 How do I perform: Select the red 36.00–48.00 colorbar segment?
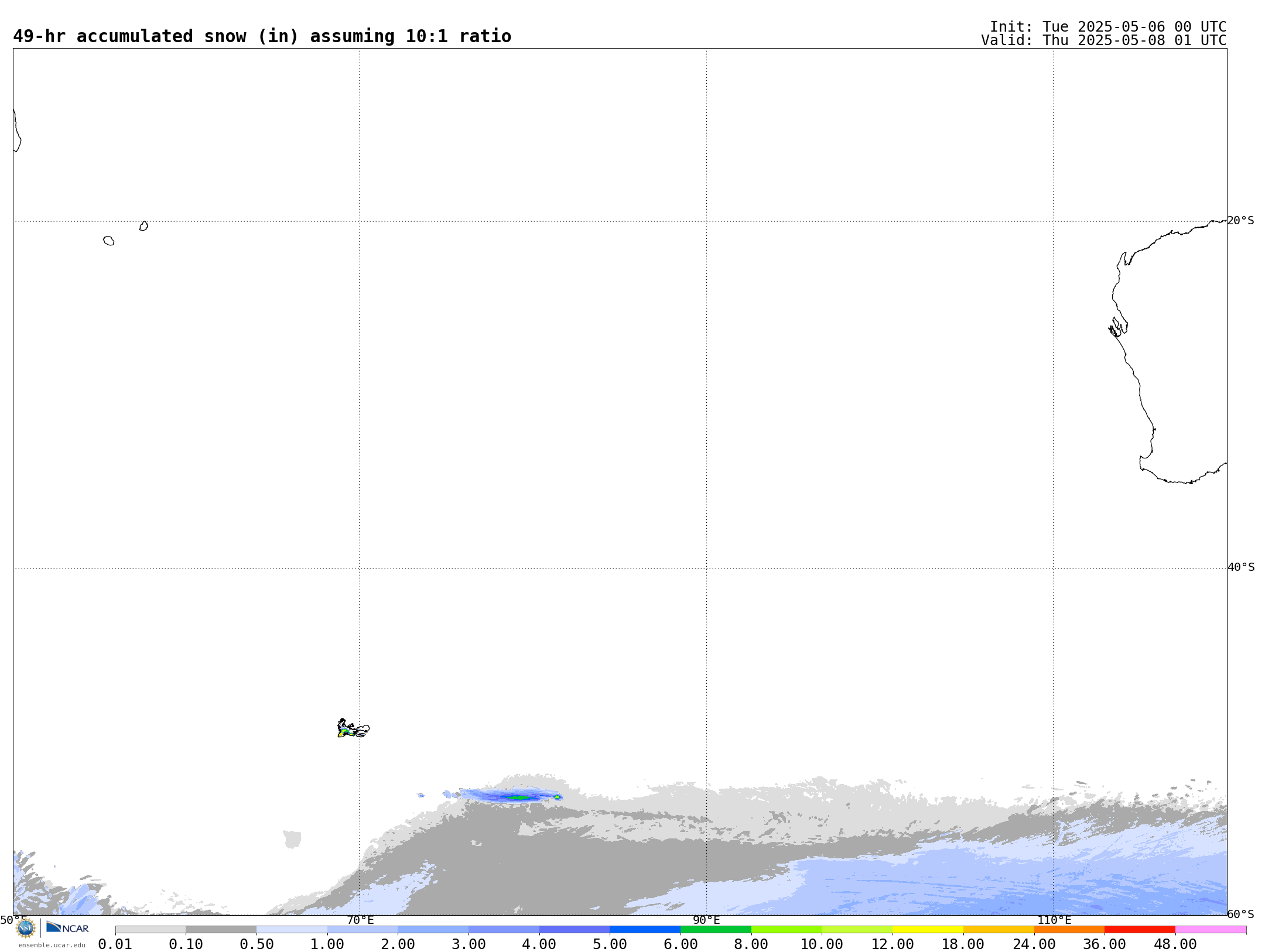pyautogui.click(x=1140, y=930)
